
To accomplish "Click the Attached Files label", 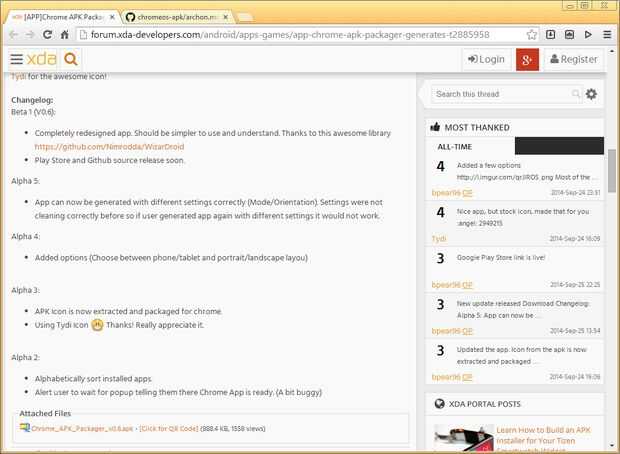I will [45, 413].
